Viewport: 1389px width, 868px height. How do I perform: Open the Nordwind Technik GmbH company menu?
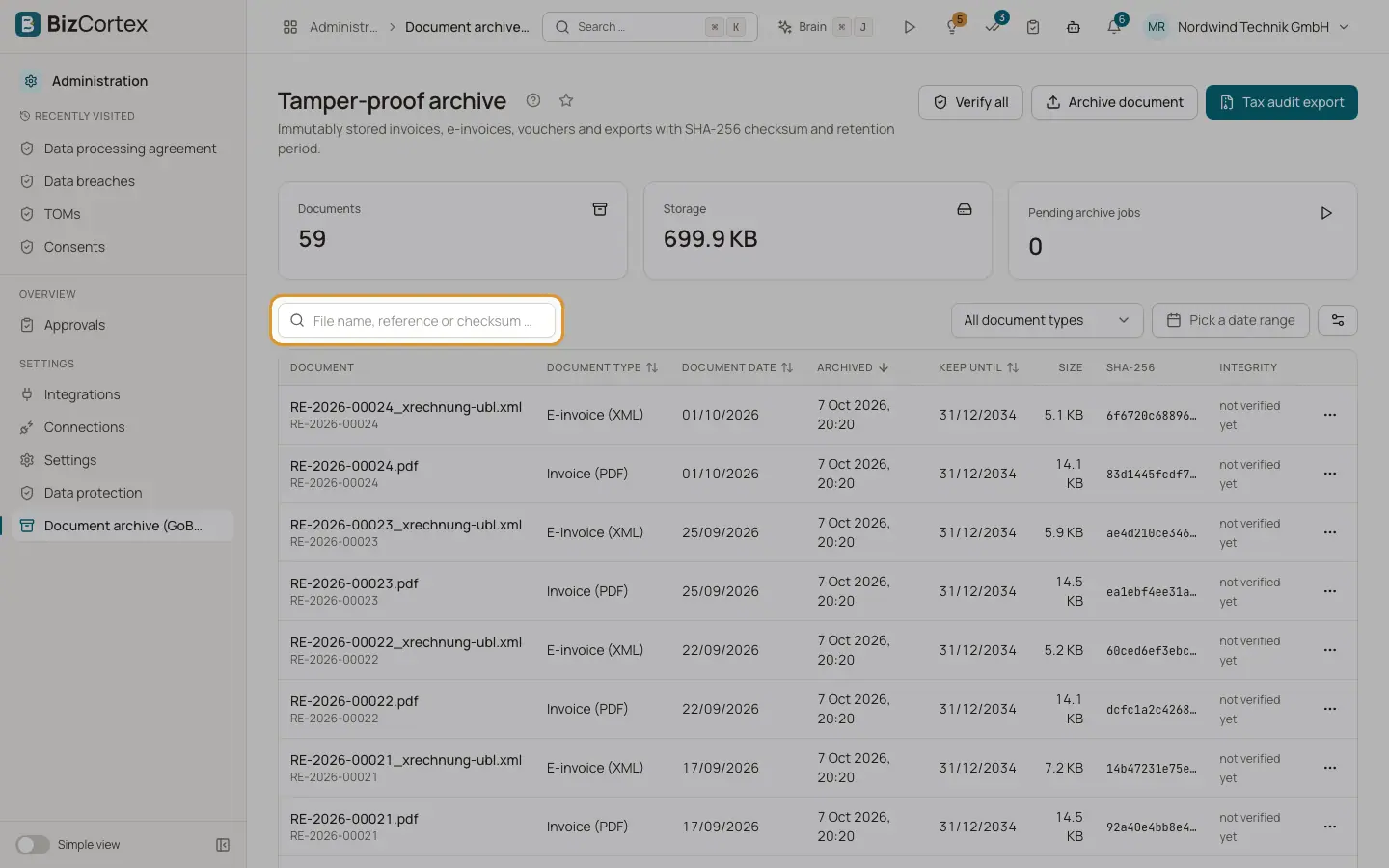tap(1247, 27)
